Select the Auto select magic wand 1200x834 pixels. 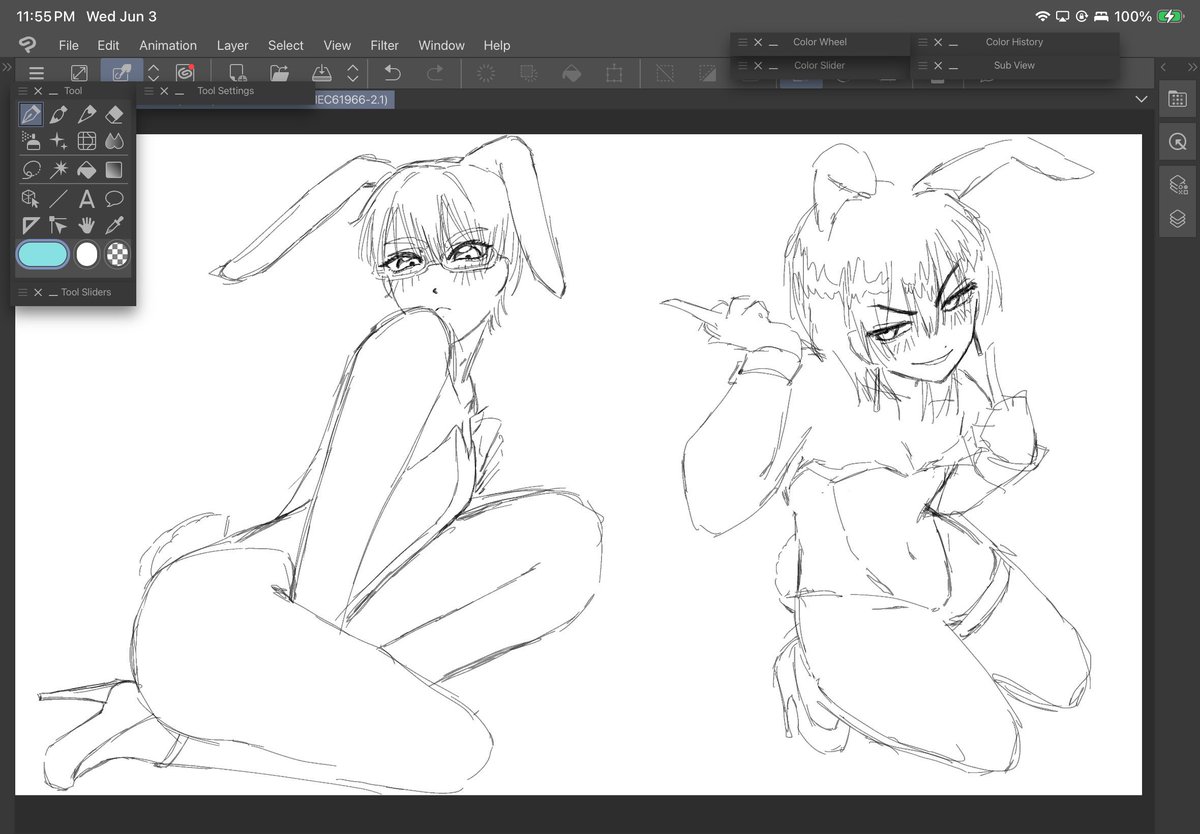coord(59,170)
